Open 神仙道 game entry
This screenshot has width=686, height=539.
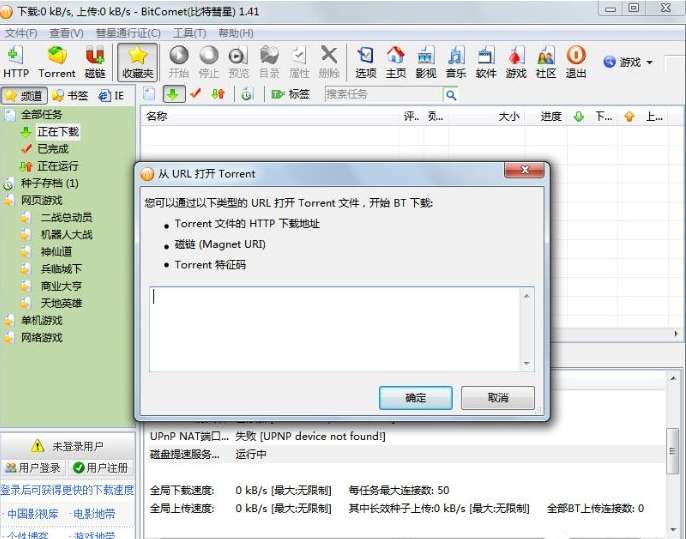56,252
